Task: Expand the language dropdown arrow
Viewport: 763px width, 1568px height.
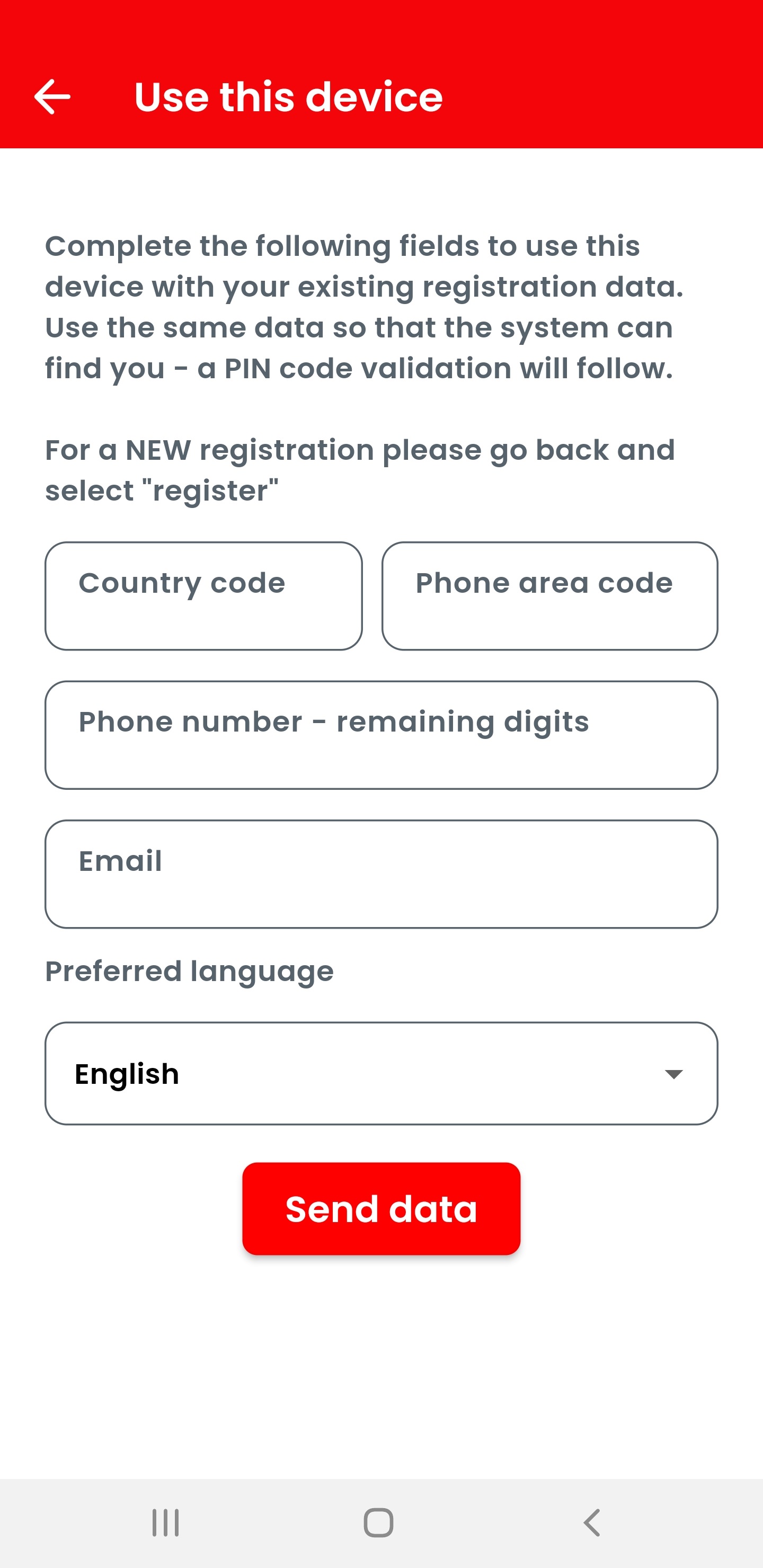Action: [x=673, y=1074]
